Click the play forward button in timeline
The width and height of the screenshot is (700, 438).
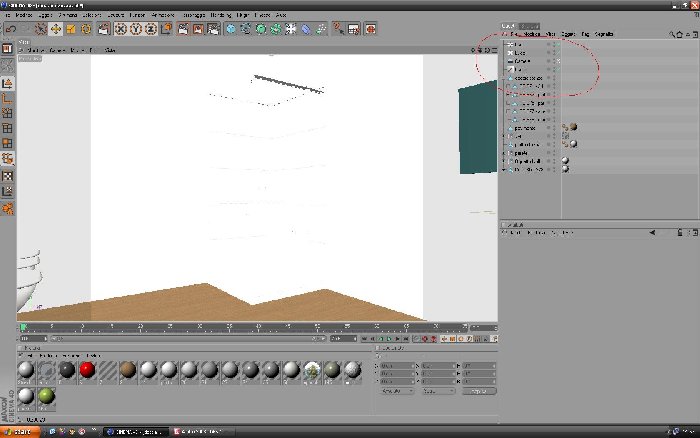pos(388,339)
